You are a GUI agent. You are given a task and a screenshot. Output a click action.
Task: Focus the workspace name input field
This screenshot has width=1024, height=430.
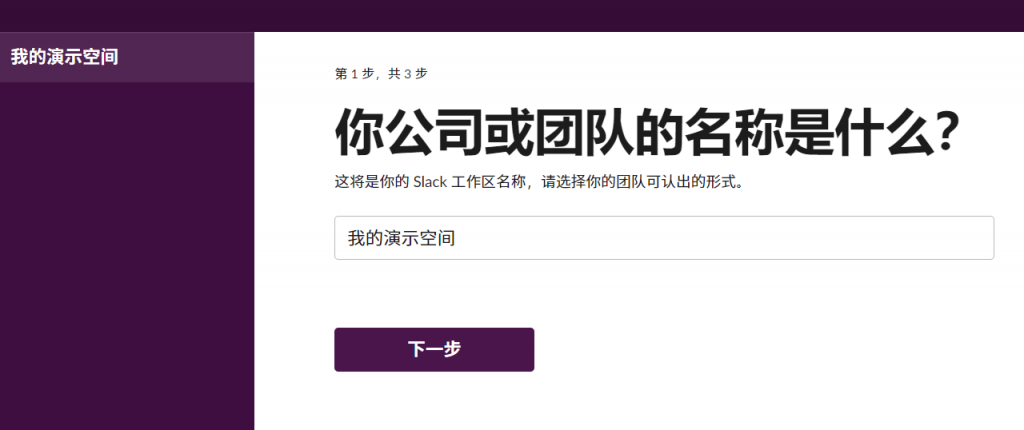coord(664,238)
